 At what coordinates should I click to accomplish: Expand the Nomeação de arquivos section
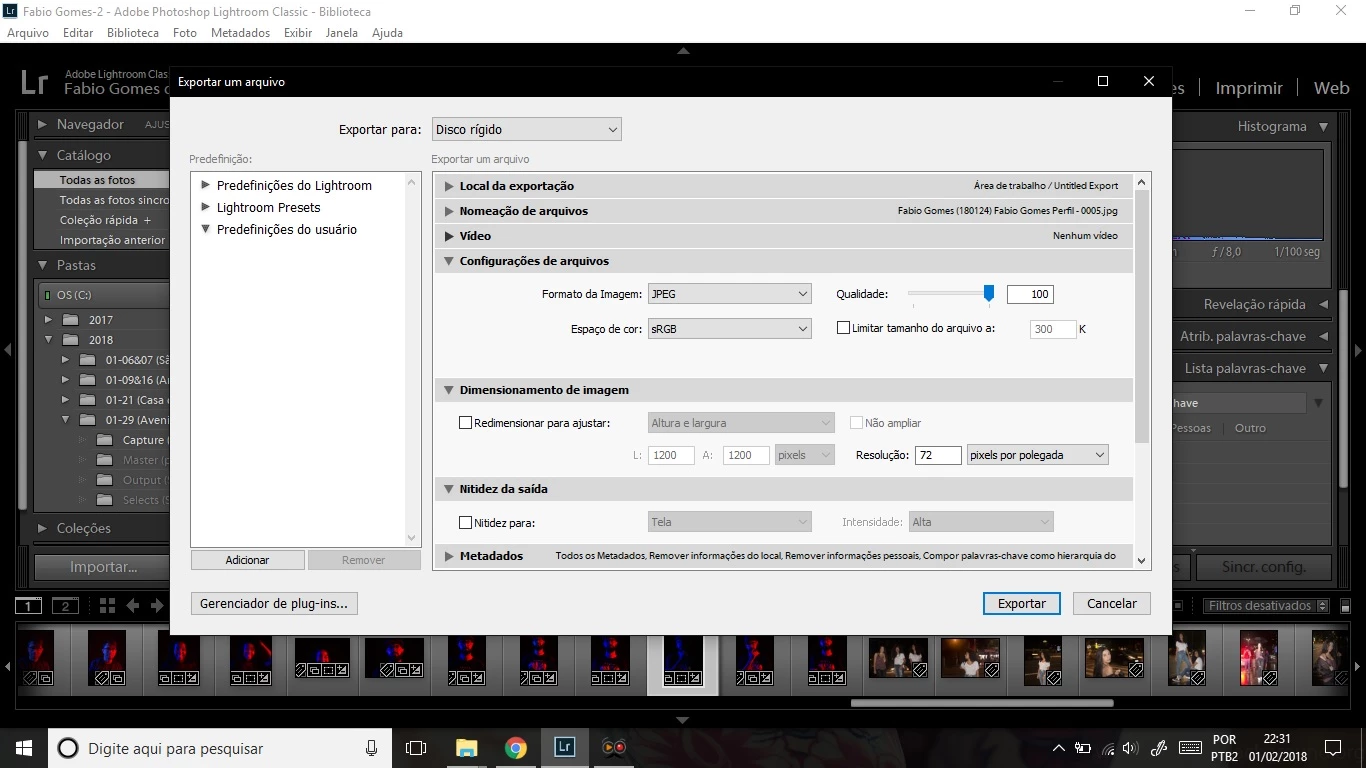coord(450,211)
